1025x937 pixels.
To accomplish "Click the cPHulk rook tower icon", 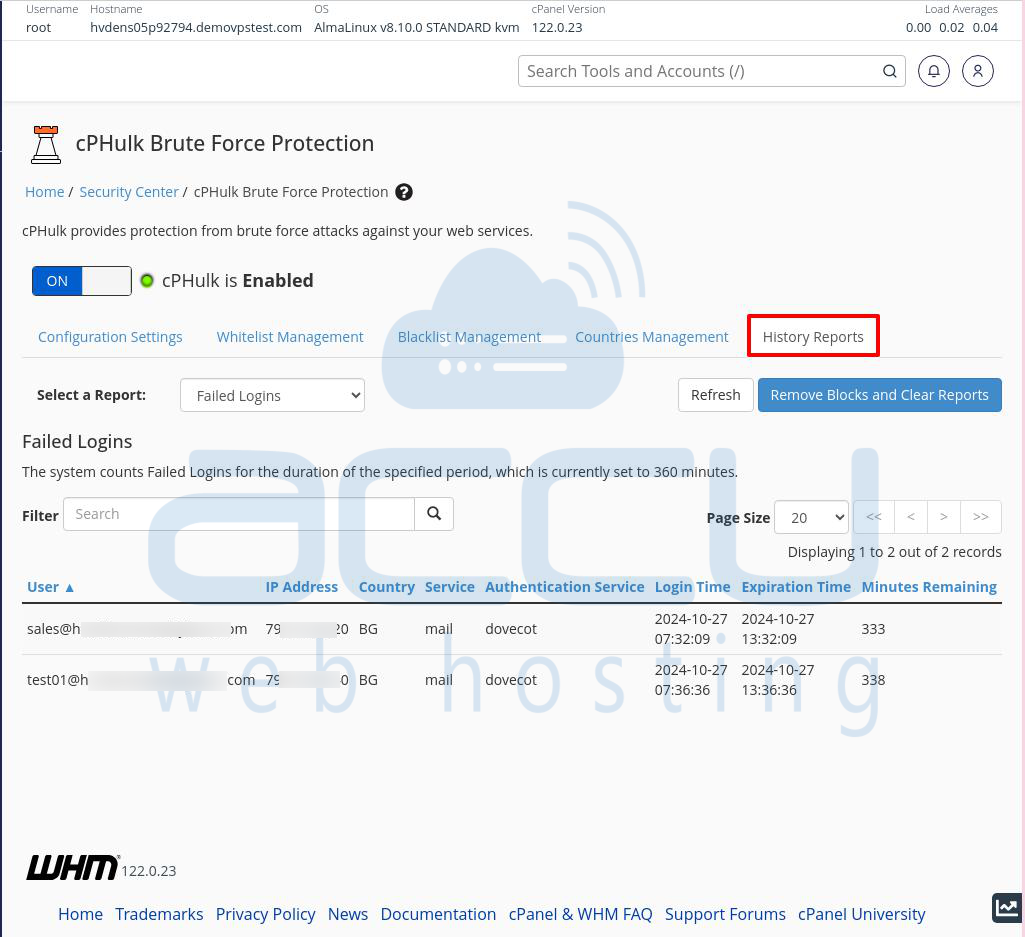I will (x=46, y=145).
